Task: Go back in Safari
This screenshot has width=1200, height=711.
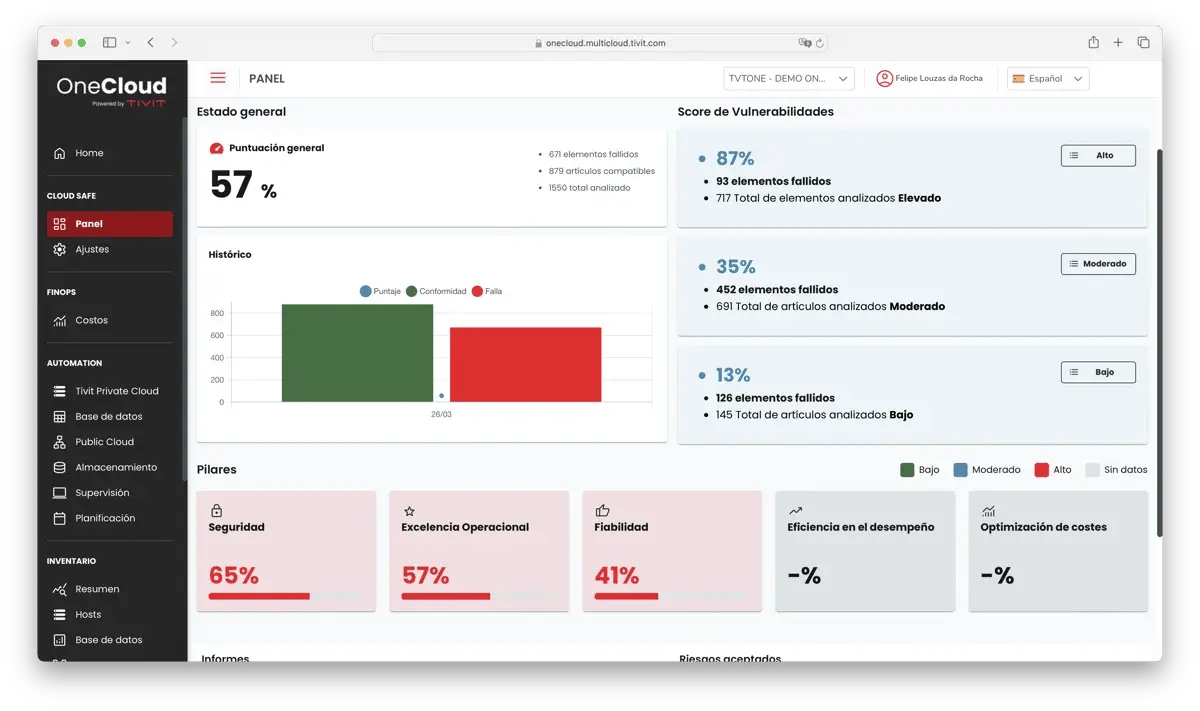Action: point(150,43)
